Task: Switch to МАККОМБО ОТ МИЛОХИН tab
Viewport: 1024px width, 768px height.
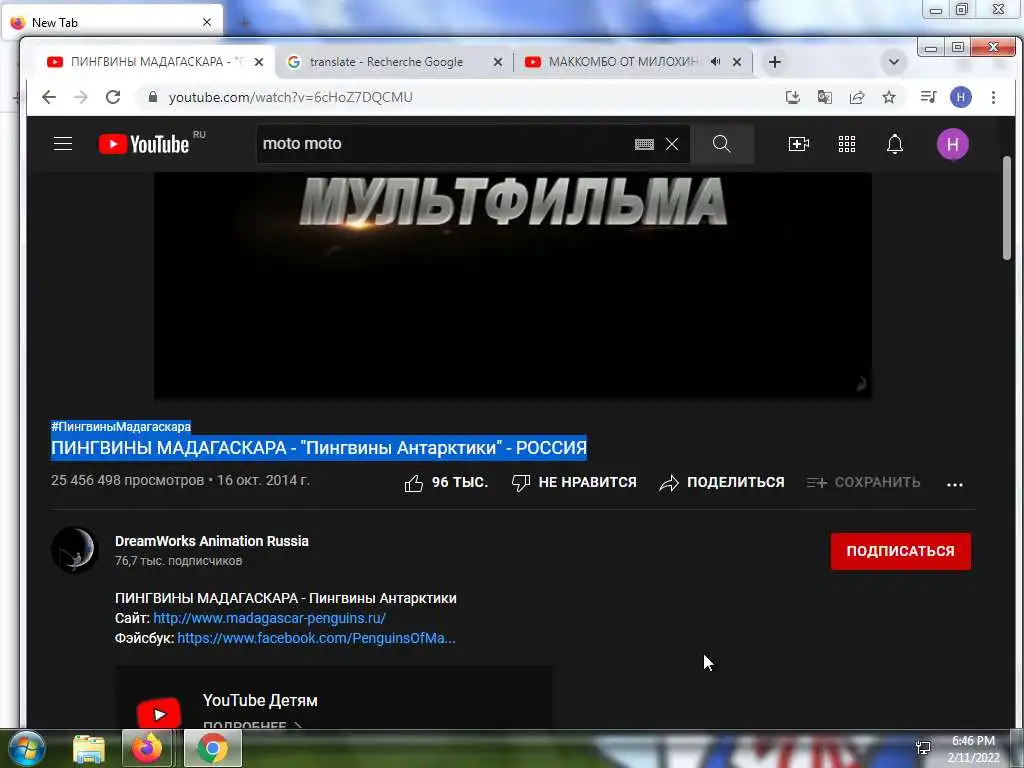Action: (x=633, y=62)
